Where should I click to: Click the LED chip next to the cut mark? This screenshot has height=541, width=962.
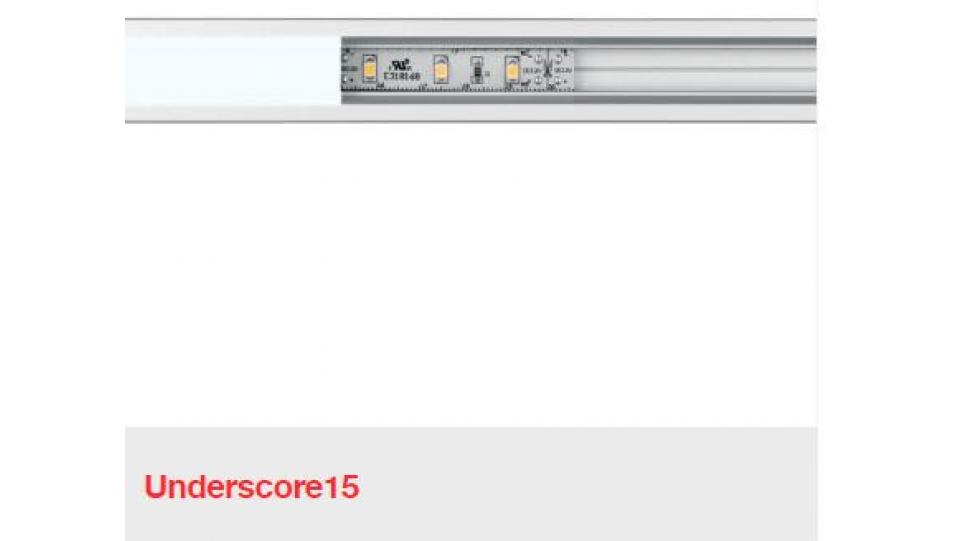click(512, 69)
